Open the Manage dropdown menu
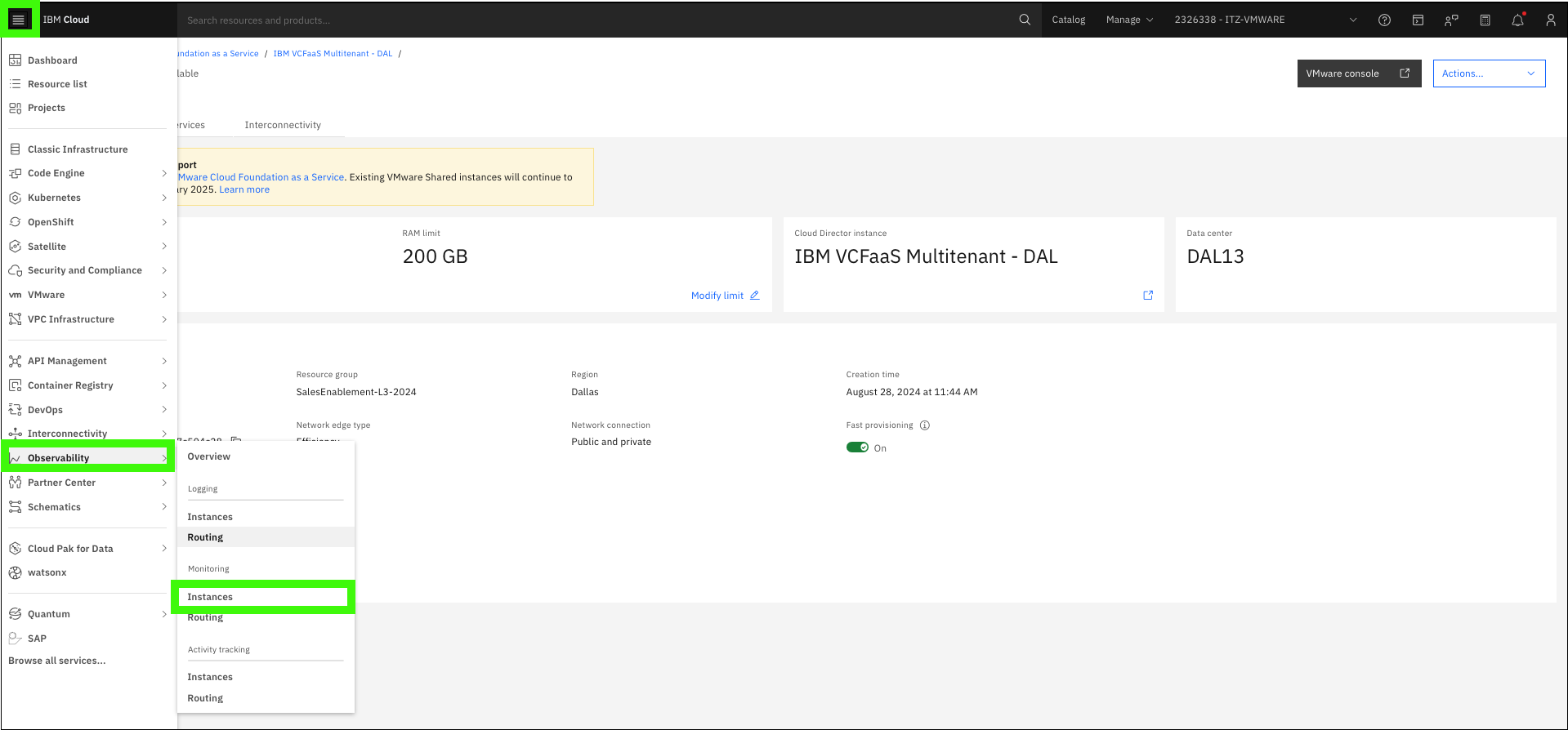1568x730 pixels. (1129, 20)
